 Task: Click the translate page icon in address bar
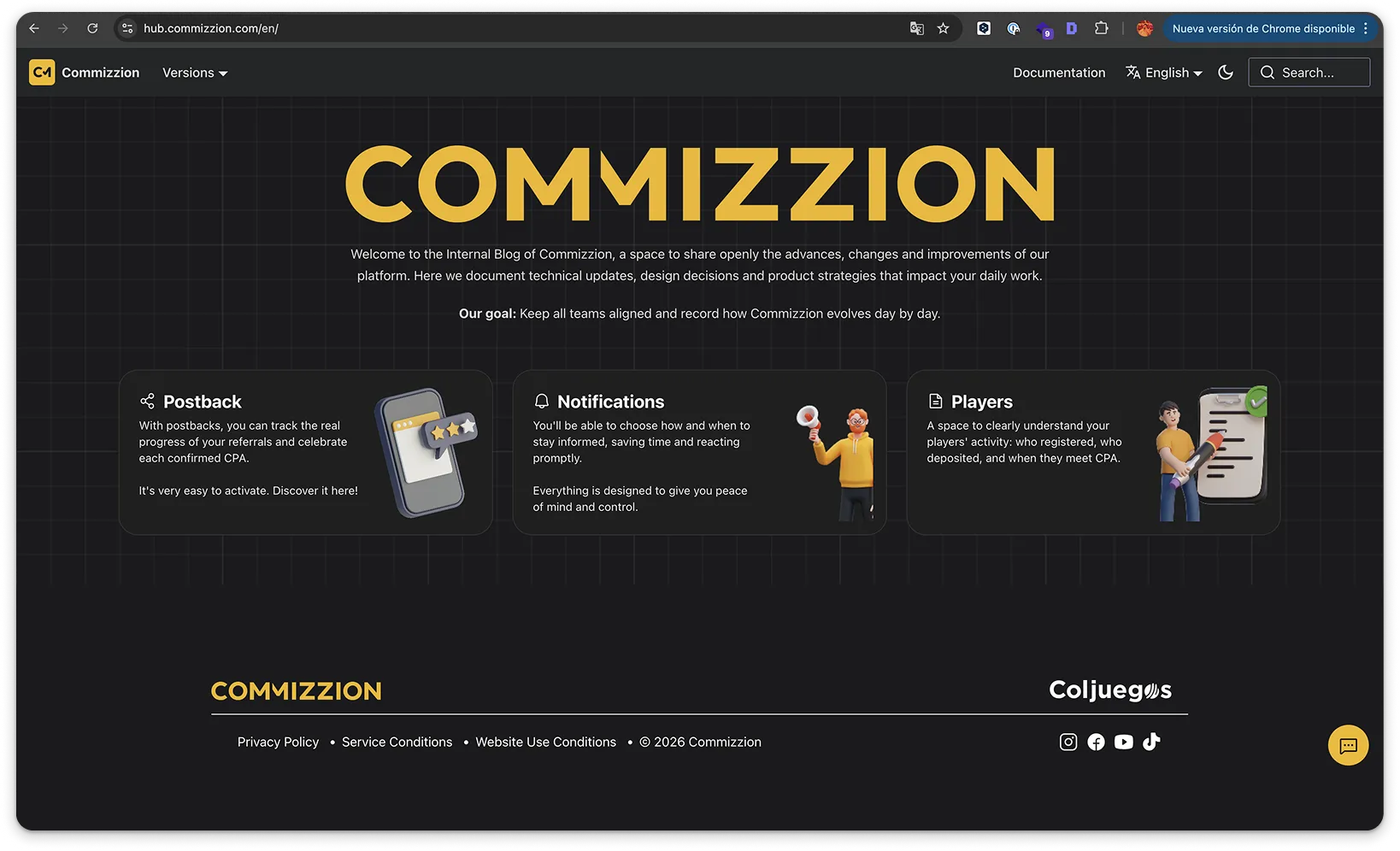click(917, 28)
